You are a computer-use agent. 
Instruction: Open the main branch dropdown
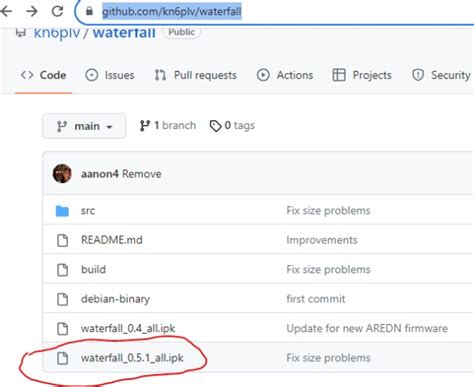pyautogui.click(x=84, y=126)
